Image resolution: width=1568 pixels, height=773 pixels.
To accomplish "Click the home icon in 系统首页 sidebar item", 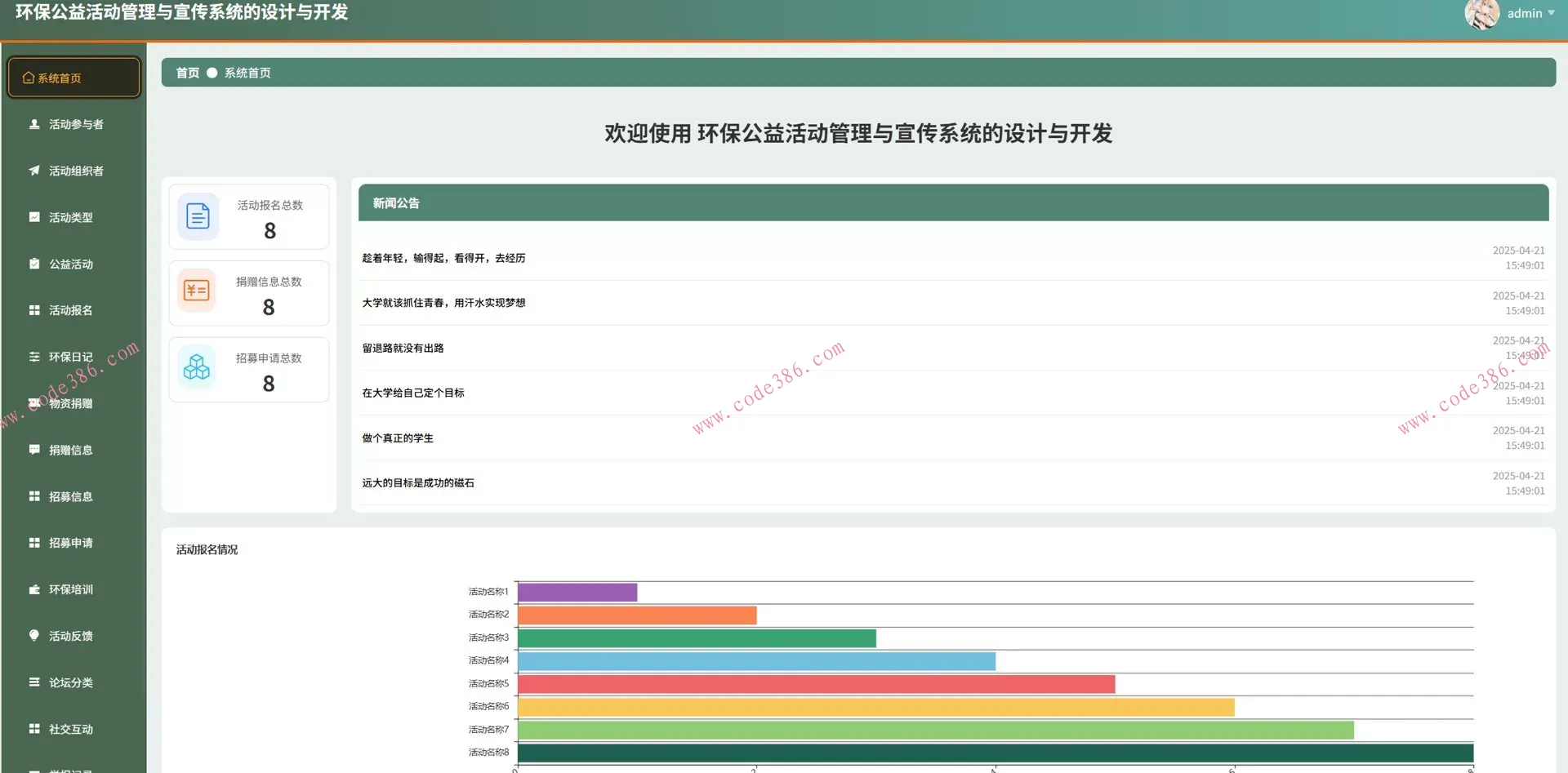I will [x=29, y=78].
